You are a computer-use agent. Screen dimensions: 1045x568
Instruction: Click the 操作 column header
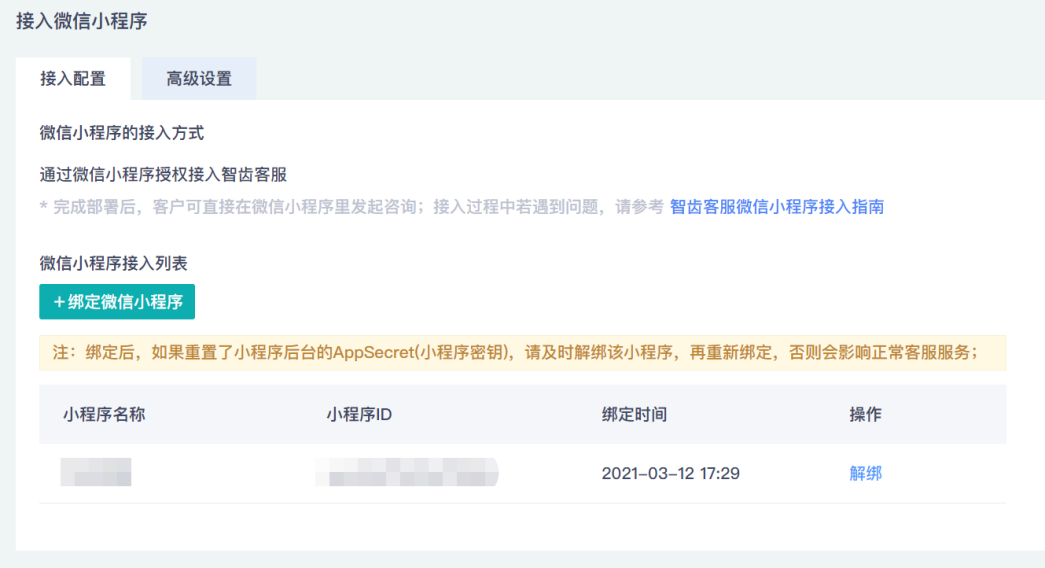pos(865,415)
